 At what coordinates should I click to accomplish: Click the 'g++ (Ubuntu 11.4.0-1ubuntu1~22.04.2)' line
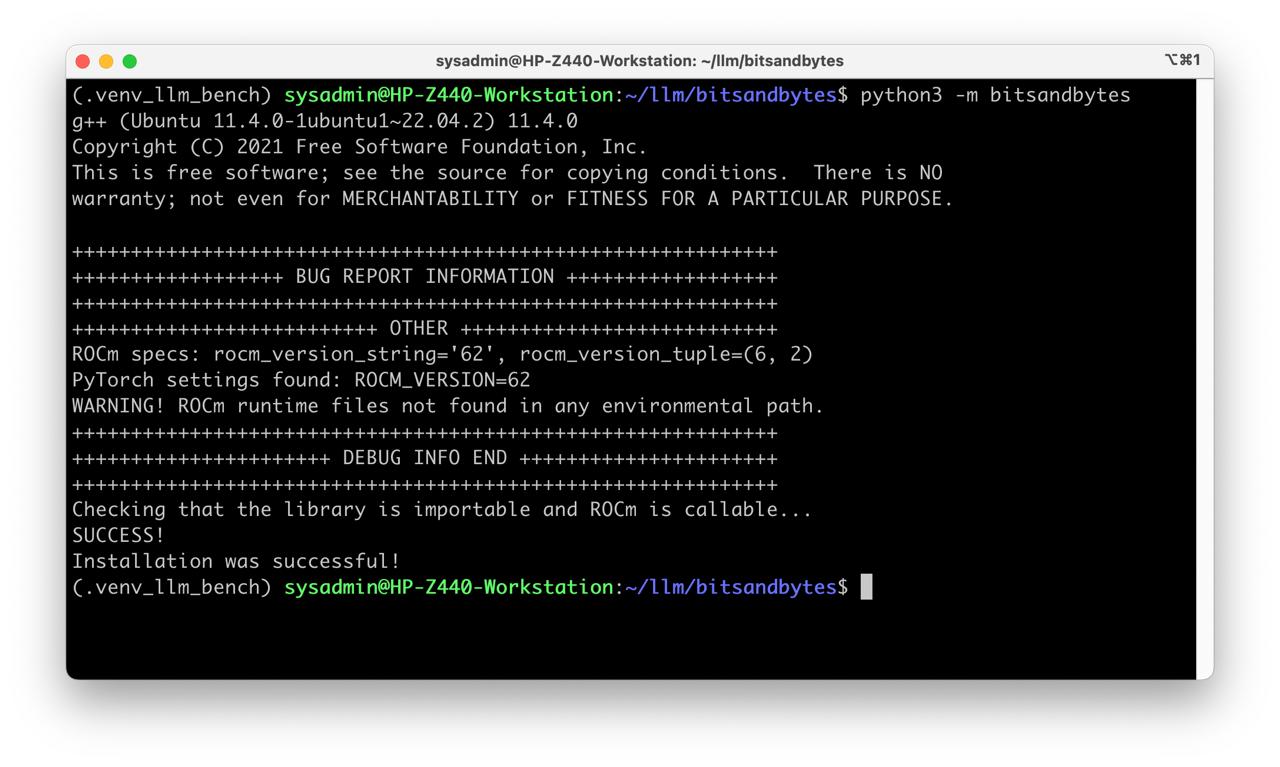click(325, 121)
